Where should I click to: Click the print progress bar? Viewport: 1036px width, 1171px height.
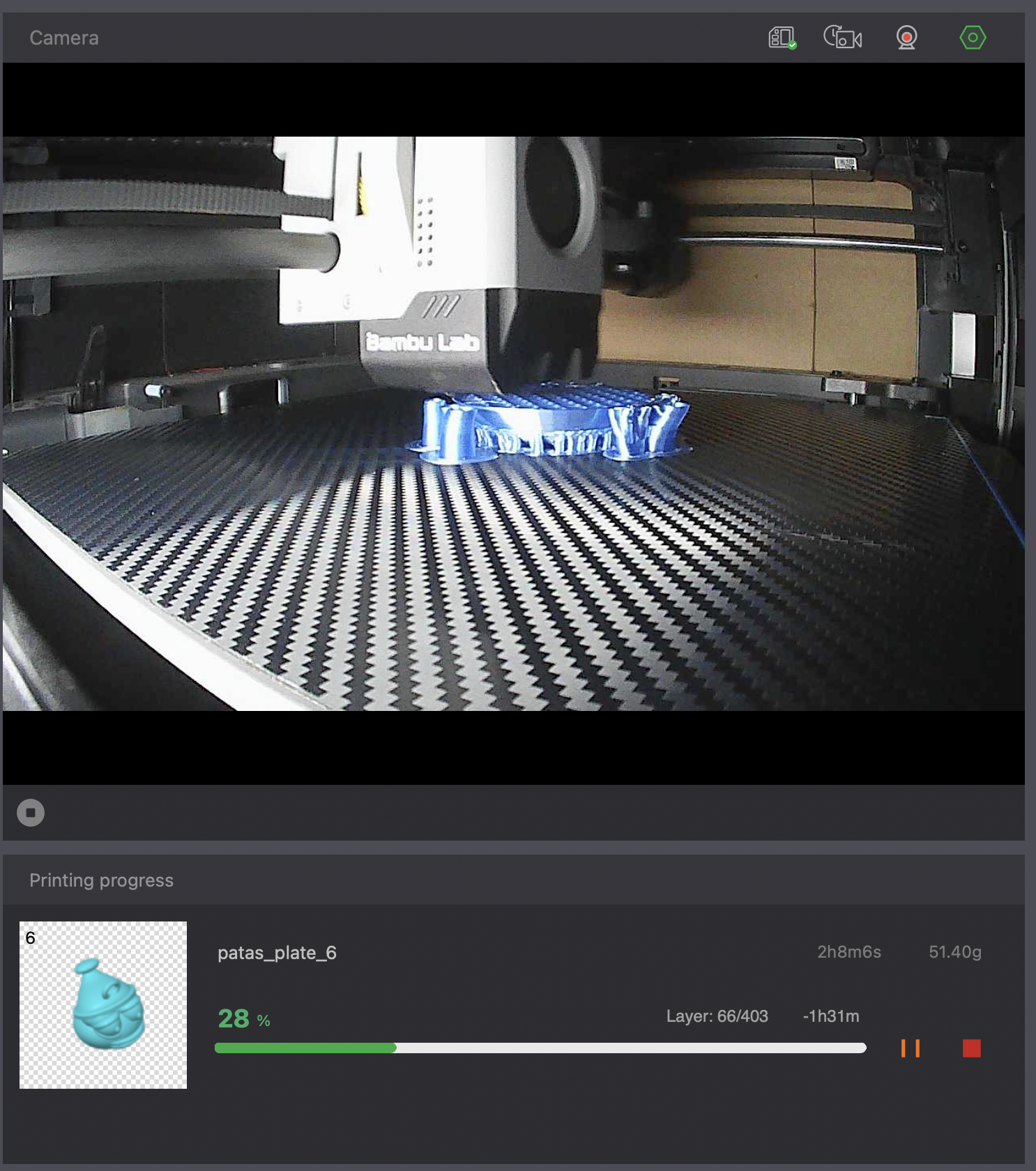pos(540,1048)
